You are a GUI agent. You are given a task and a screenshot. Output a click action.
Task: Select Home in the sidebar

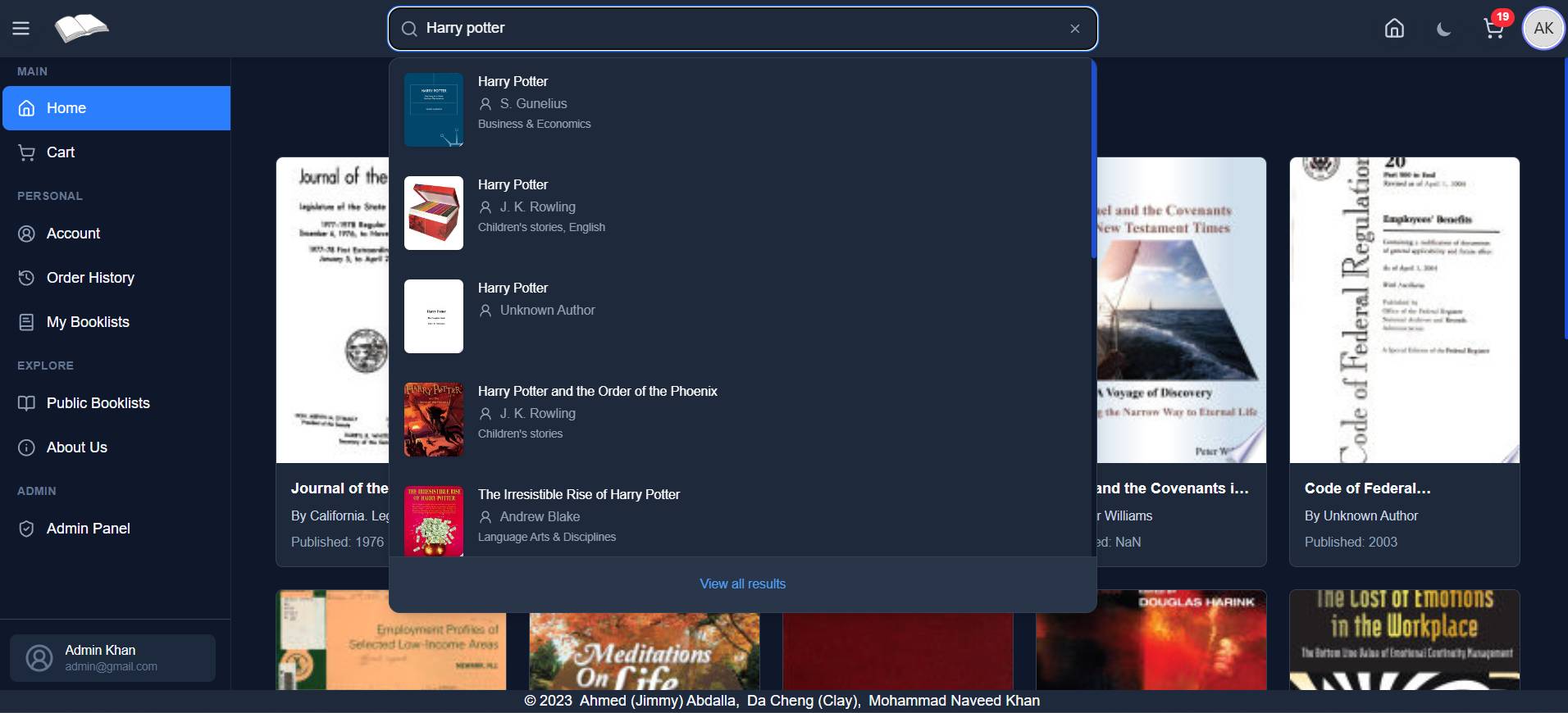(116, 108)
